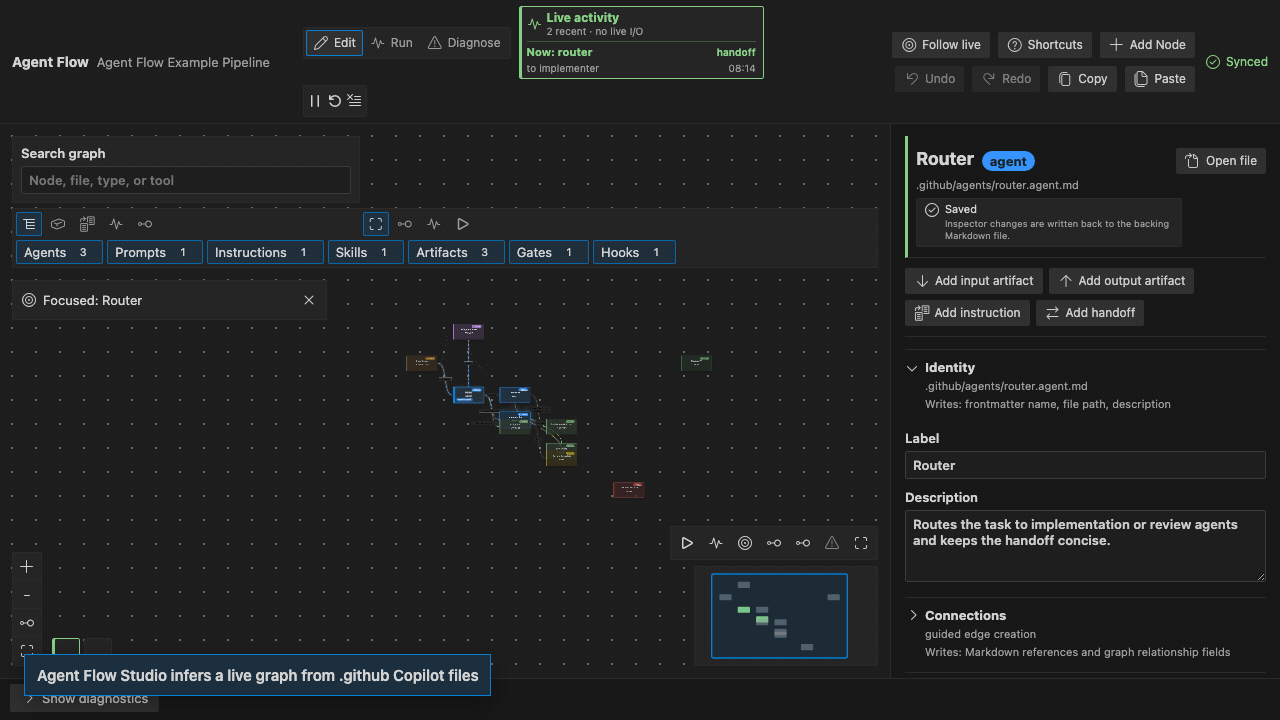The image size is (1280, 720).
Task: Select the purple node at top of graph
Action: coord(468,331)
